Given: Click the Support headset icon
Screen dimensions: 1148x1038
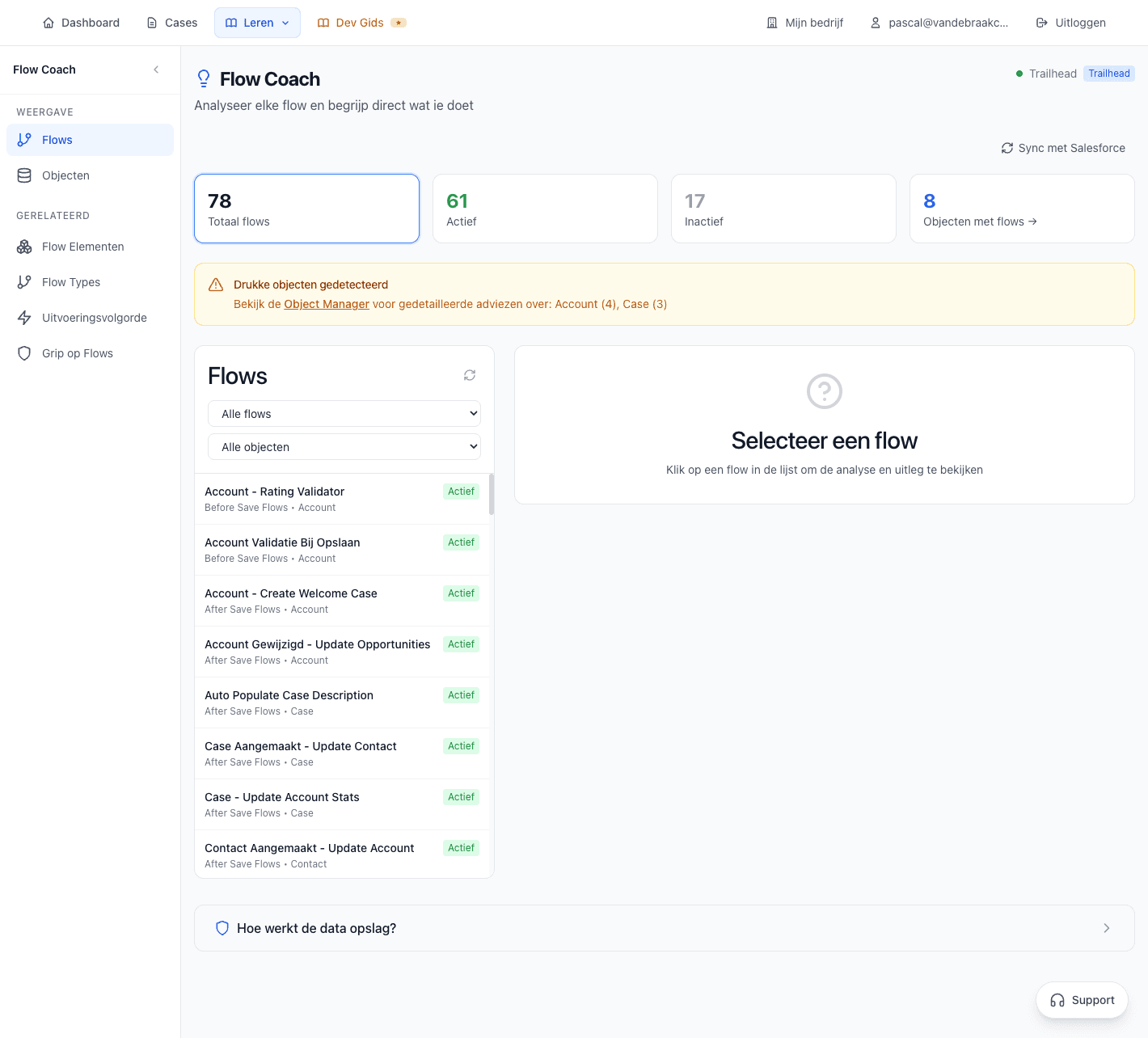Looking at the screenshot, I should pyautogui.click(x=1057, y=1001).
